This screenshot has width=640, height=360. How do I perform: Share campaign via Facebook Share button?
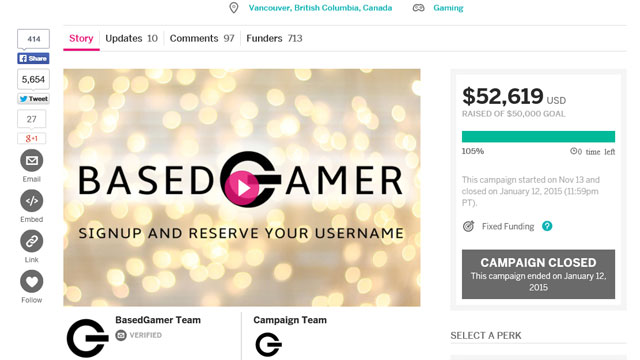(33, 58)
